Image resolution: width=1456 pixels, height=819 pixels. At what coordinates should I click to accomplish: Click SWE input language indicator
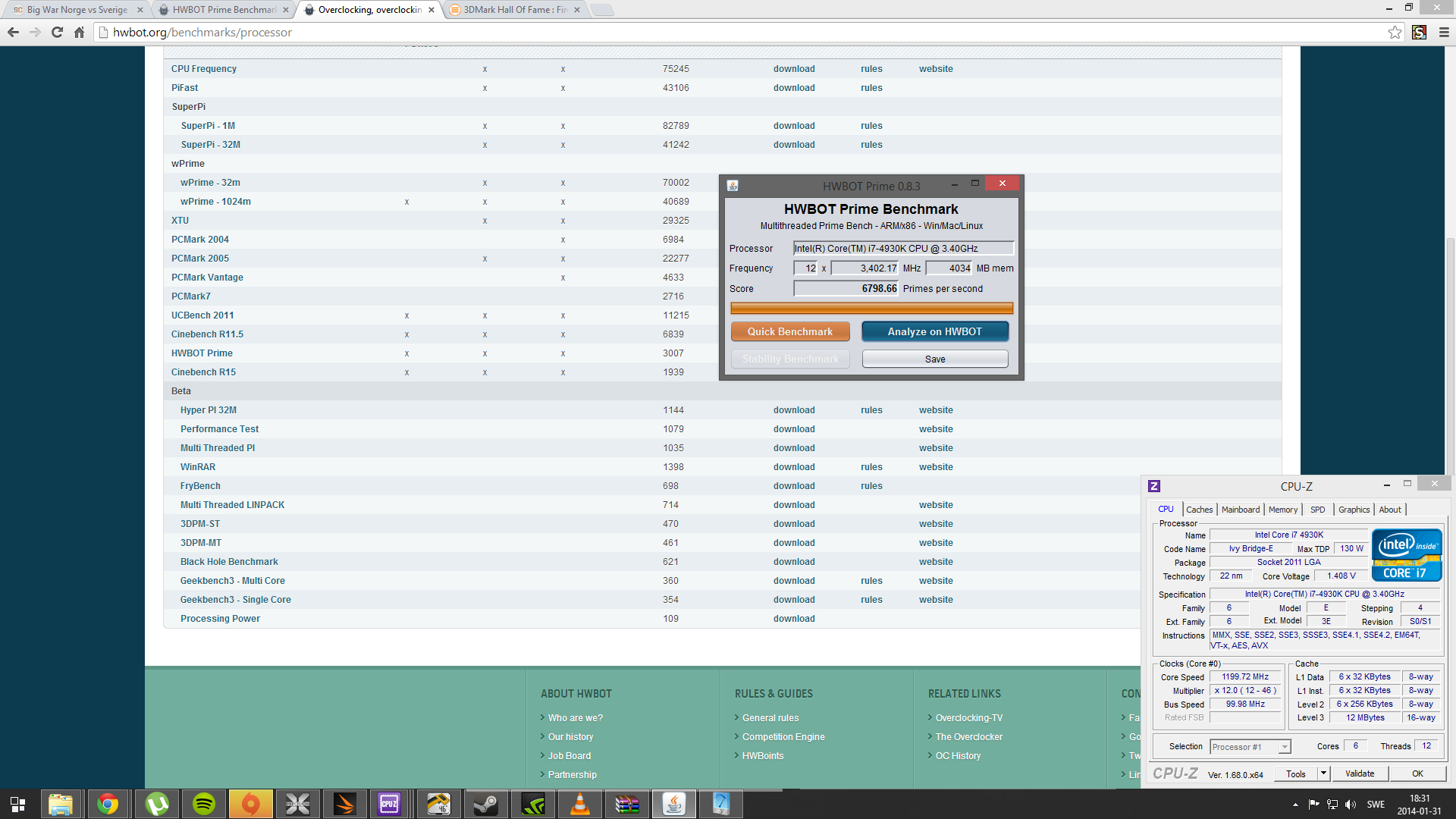click(x=1376, y=804)
